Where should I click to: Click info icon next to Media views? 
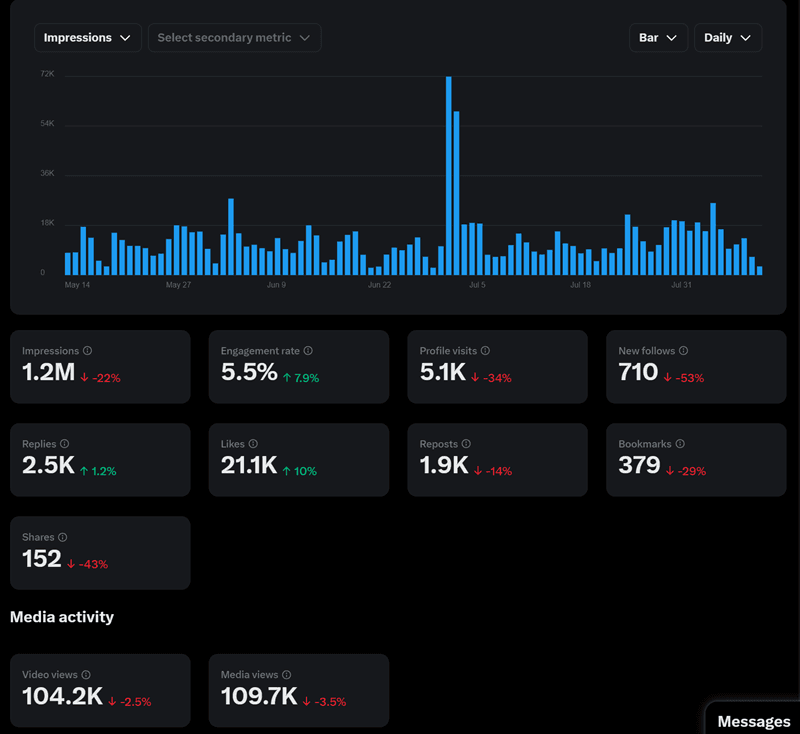tap(287, 675)
